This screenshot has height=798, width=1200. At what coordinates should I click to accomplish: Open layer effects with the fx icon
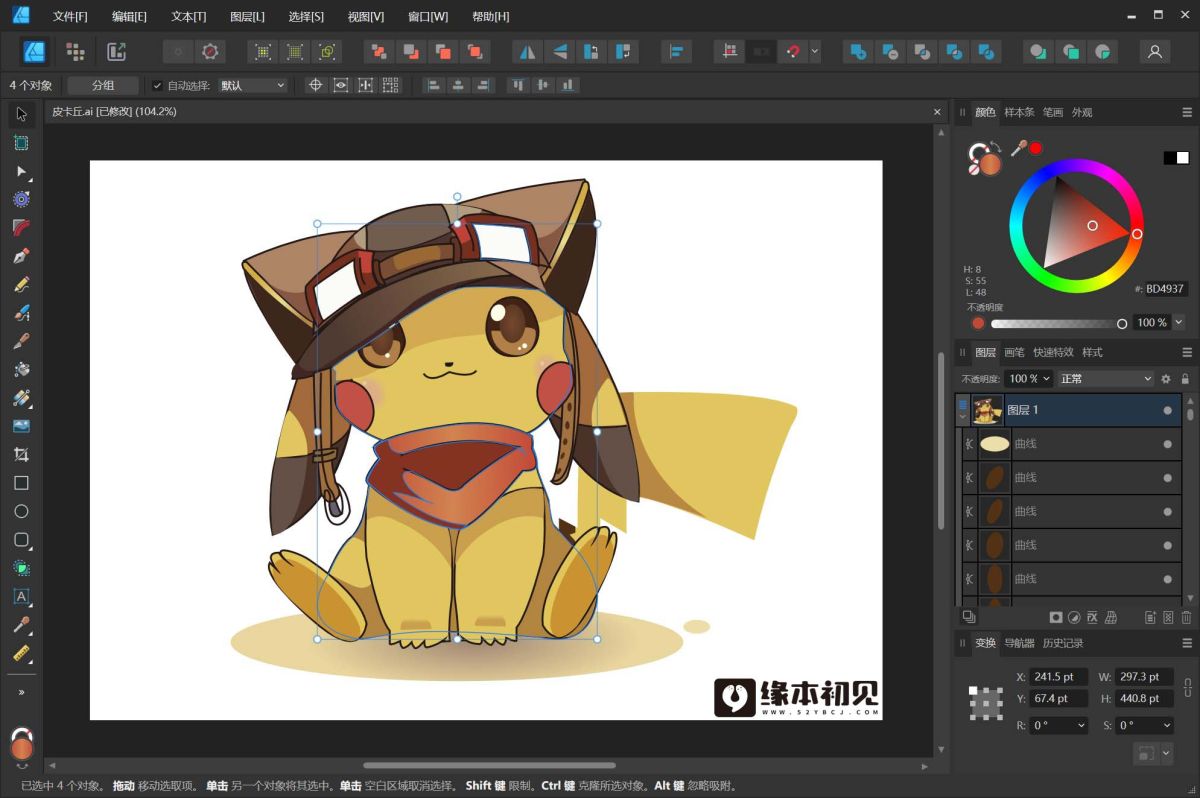(1093, 618)
